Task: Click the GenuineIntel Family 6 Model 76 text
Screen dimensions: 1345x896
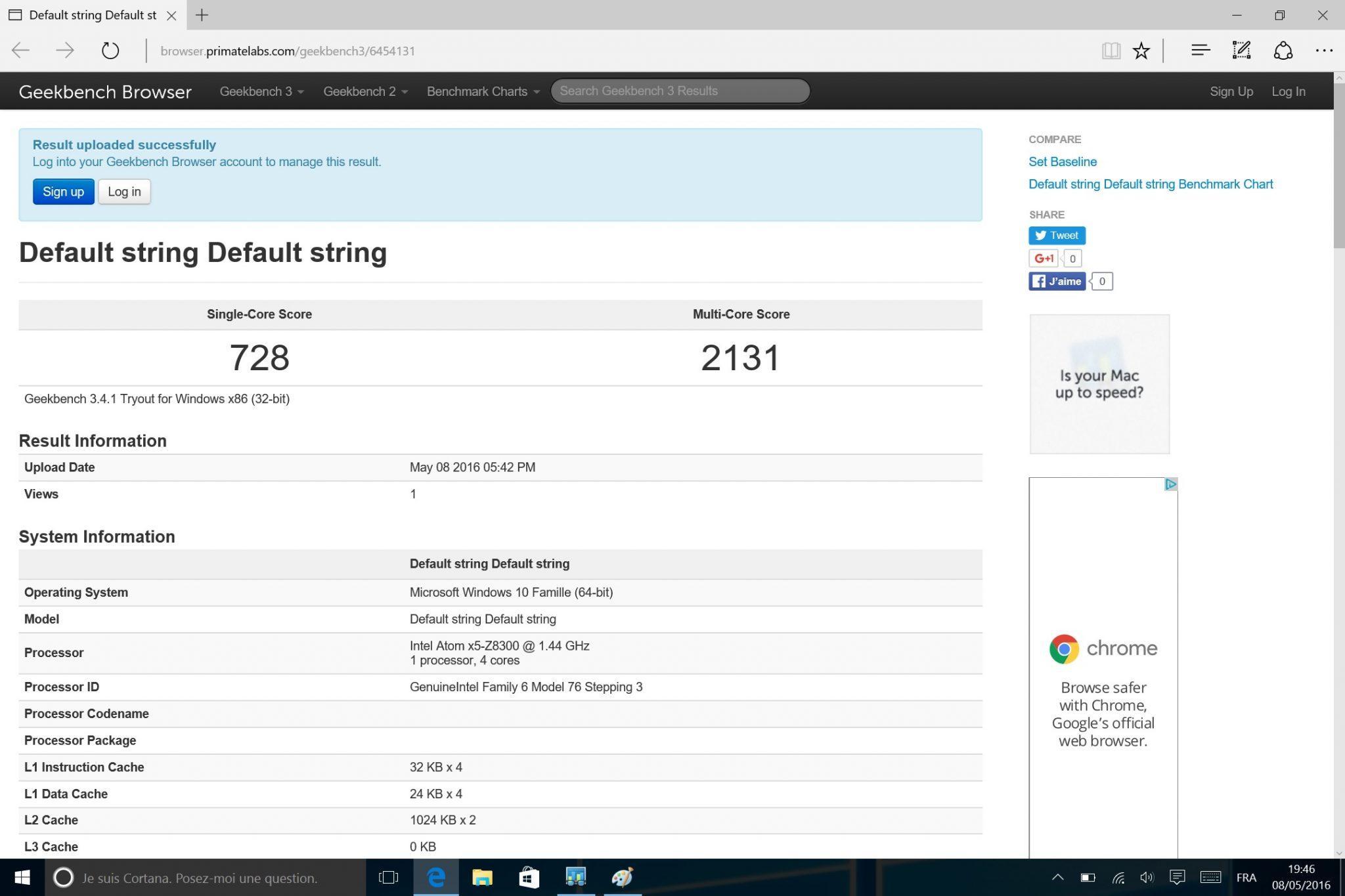Action: click(525, 687)
